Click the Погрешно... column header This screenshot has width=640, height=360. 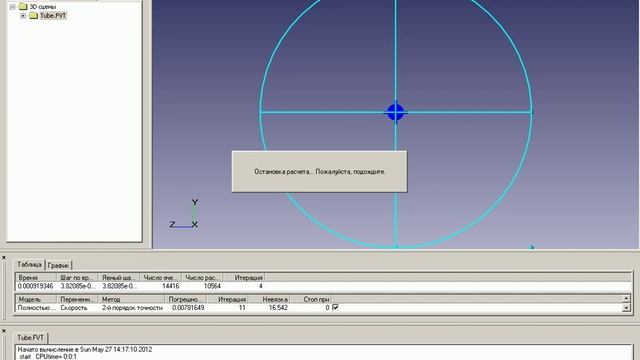point(186,299)
